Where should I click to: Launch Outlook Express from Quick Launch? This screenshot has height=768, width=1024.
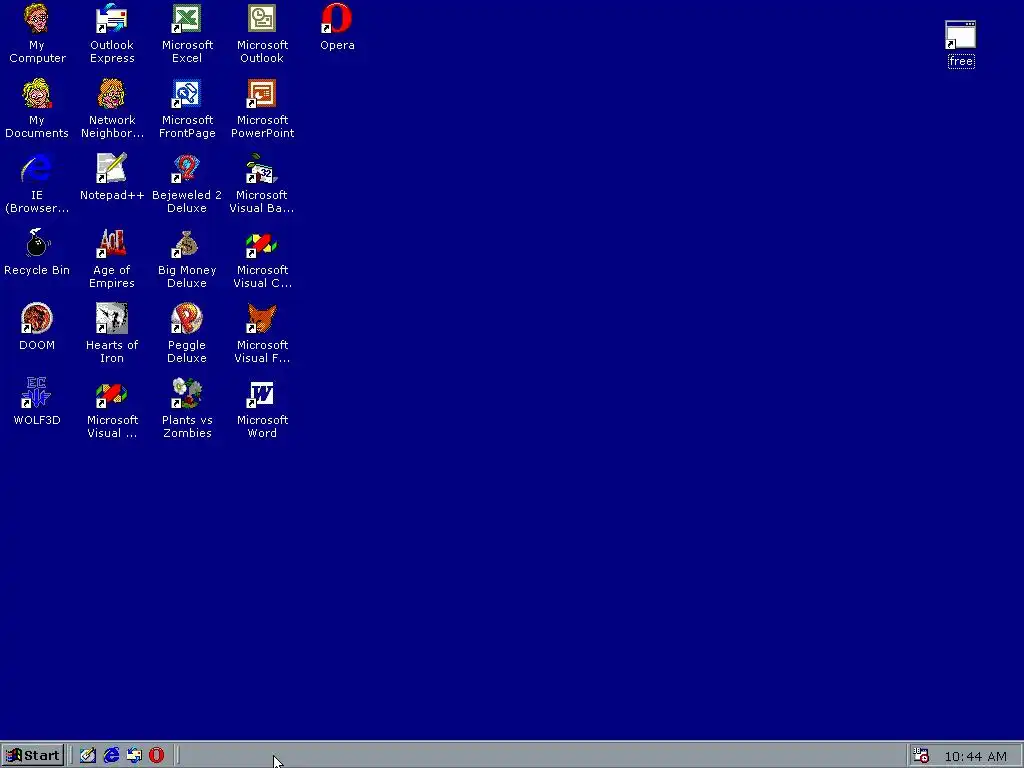(x=134, y=756)
